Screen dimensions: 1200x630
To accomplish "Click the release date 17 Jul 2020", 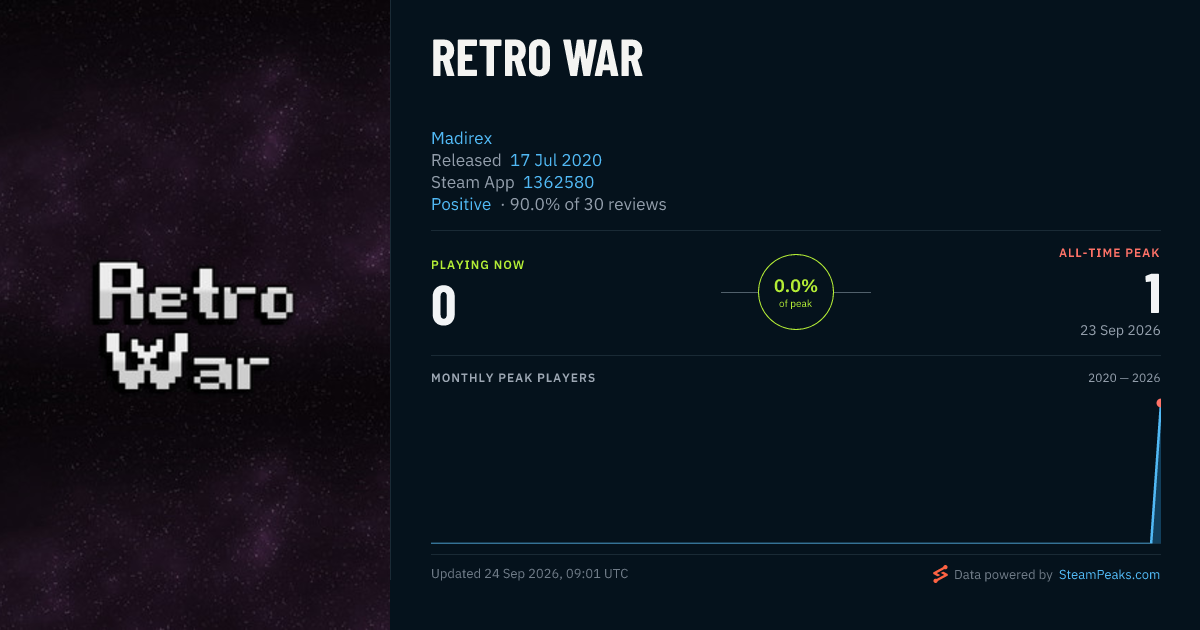I will (556, 160).
